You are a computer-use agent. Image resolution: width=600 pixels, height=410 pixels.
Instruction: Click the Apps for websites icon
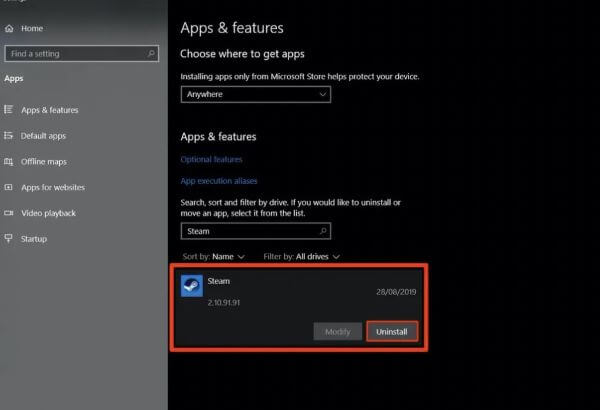8,187
